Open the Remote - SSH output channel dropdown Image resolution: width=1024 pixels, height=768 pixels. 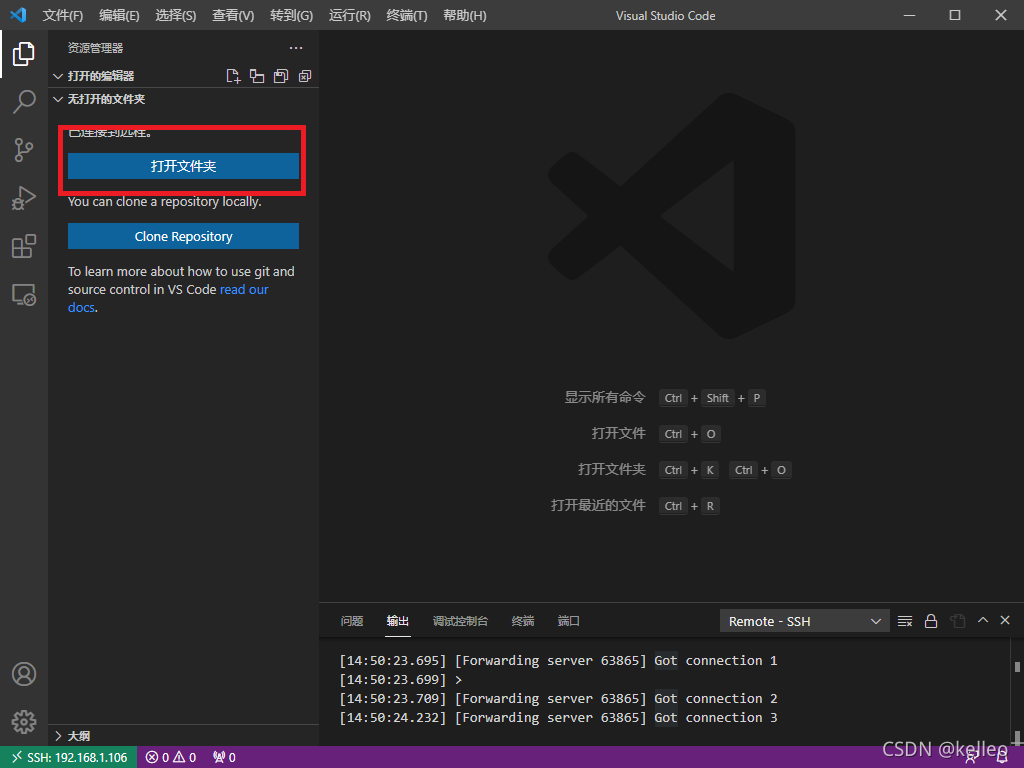pos(805,621)
